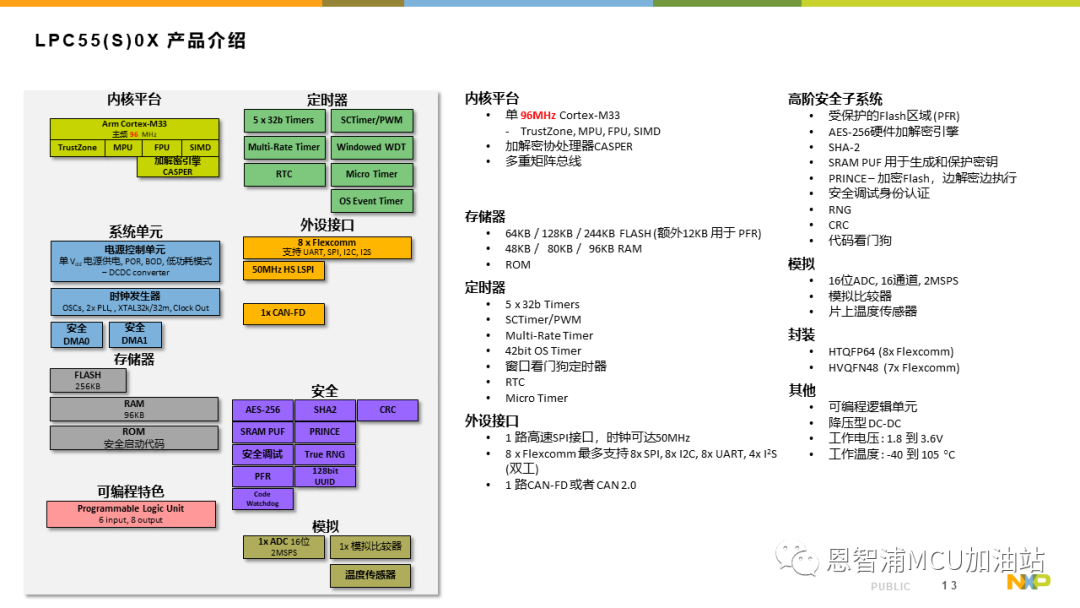1080x608 pixels.
Task: Click the AES-256 bullet in the right column
Action: point(893,132)
